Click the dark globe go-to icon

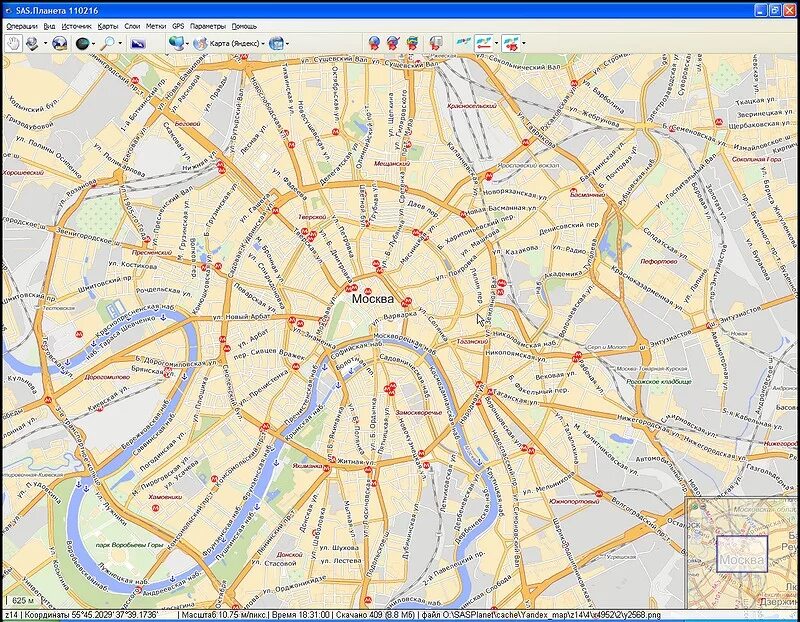click(x=82, y=43)
